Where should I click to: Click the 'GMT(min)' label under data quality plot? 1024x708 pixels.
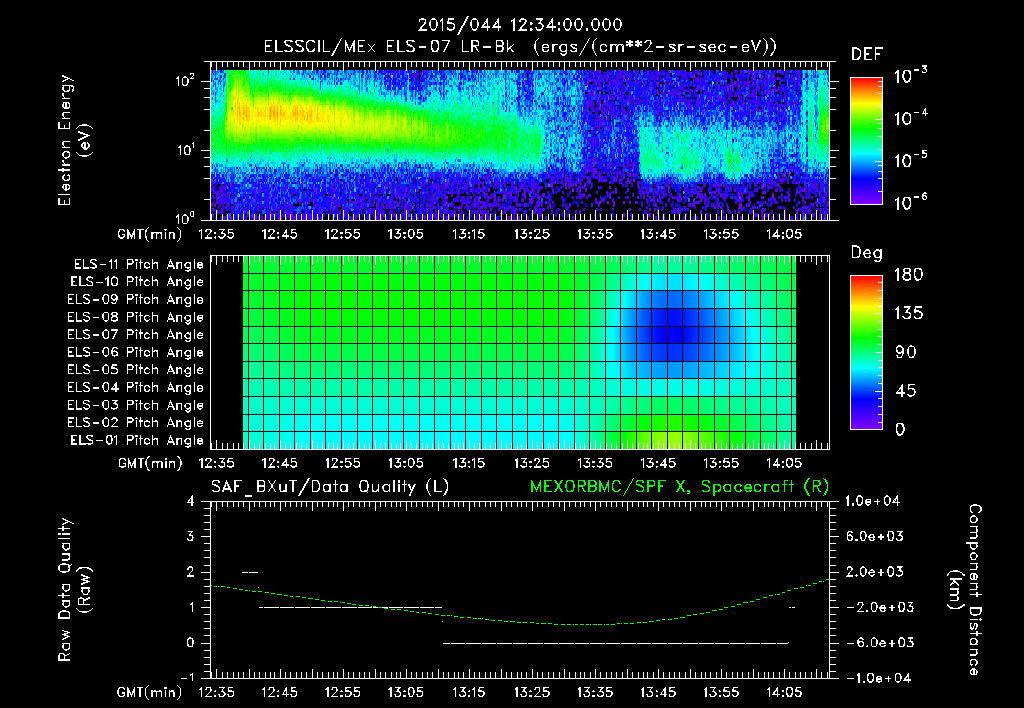click(x=150, y=692)
